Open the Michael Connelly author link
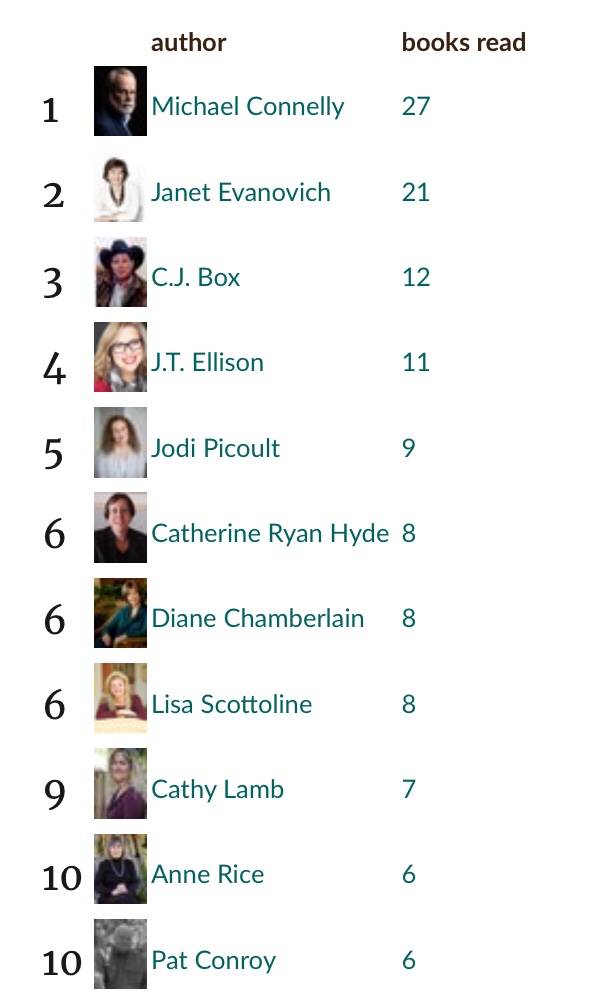This screenshot has height=995, width=605. (248, 106)
